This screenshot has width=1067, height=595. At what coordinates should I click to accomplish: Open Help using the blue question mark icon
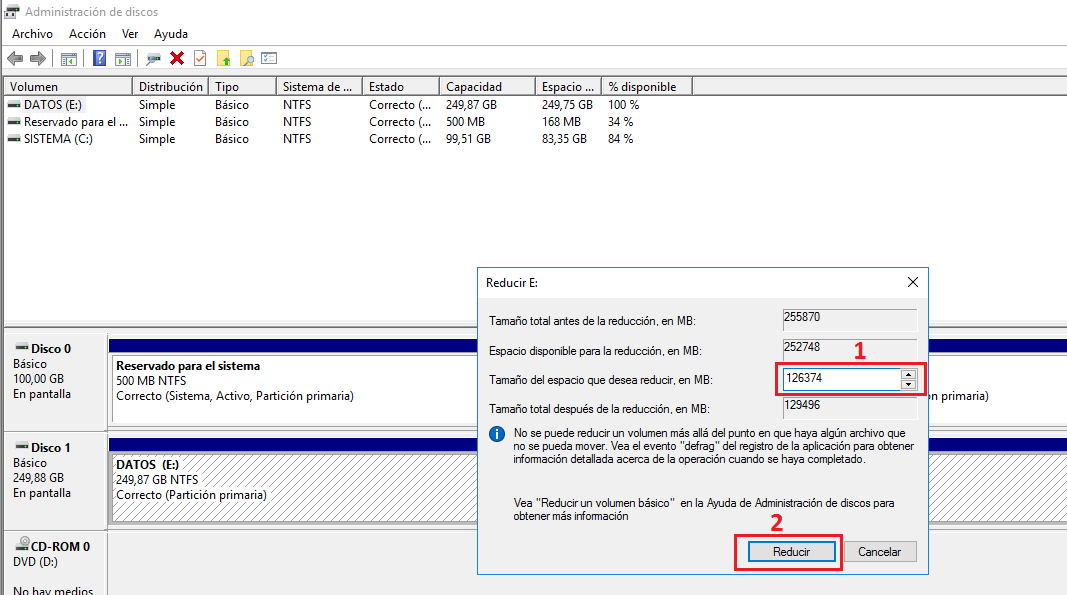point(97,58)
